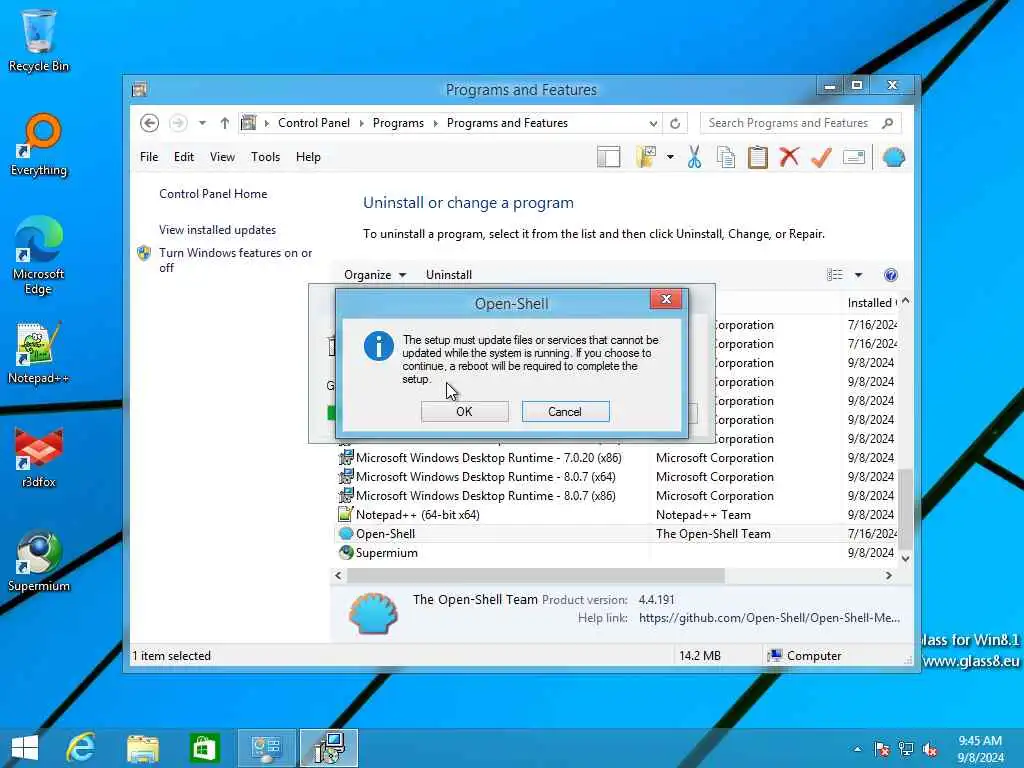Open the Tools menu
The width and height of the screenshot is (1024, 768).
265,157
